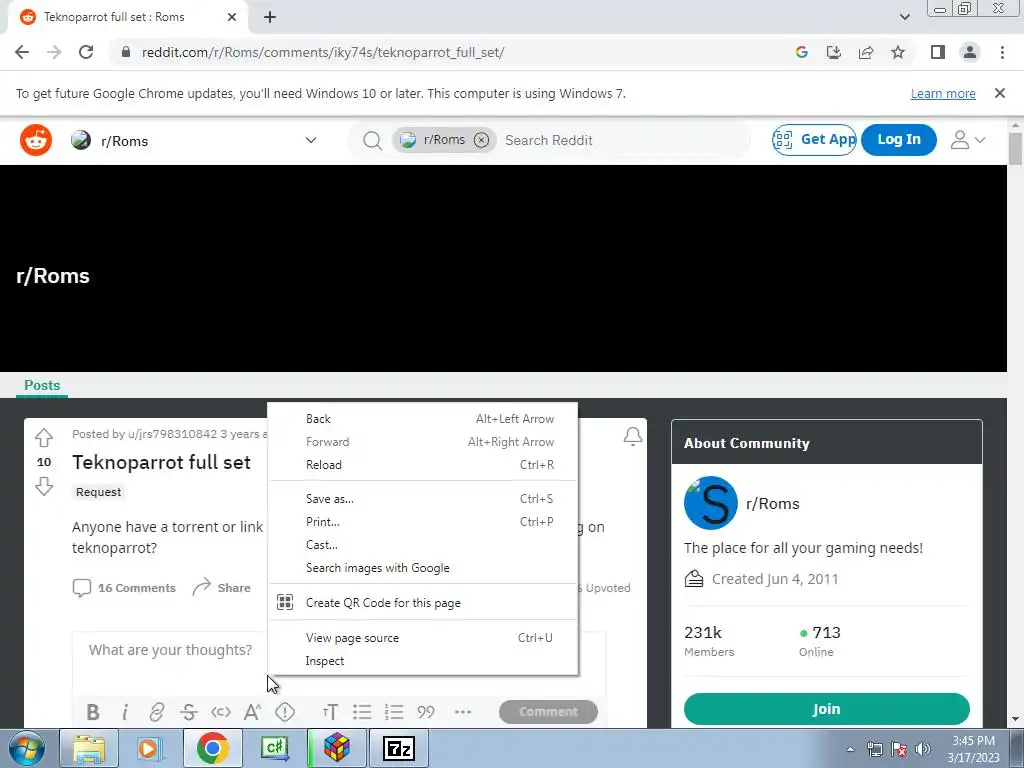This screenshot has width=1024, height=768.
Task: Select Create QR Code for this page
Action: pos(423,603)
